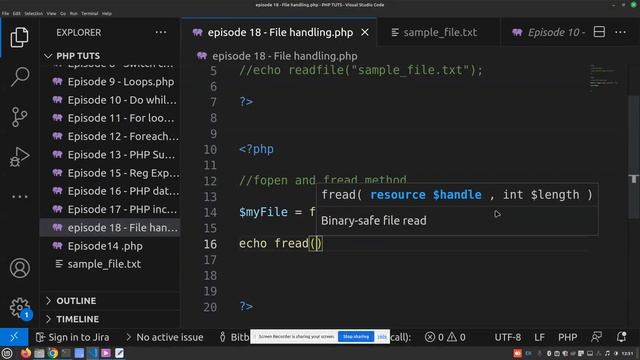
Task: Open the file manager from the taskbar
Action: pos(39,353)
